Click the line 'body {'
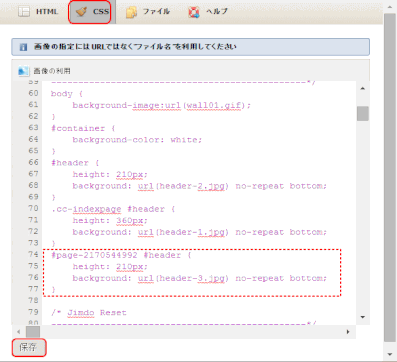This screenshot has height=362, width=397. (67, 94)
